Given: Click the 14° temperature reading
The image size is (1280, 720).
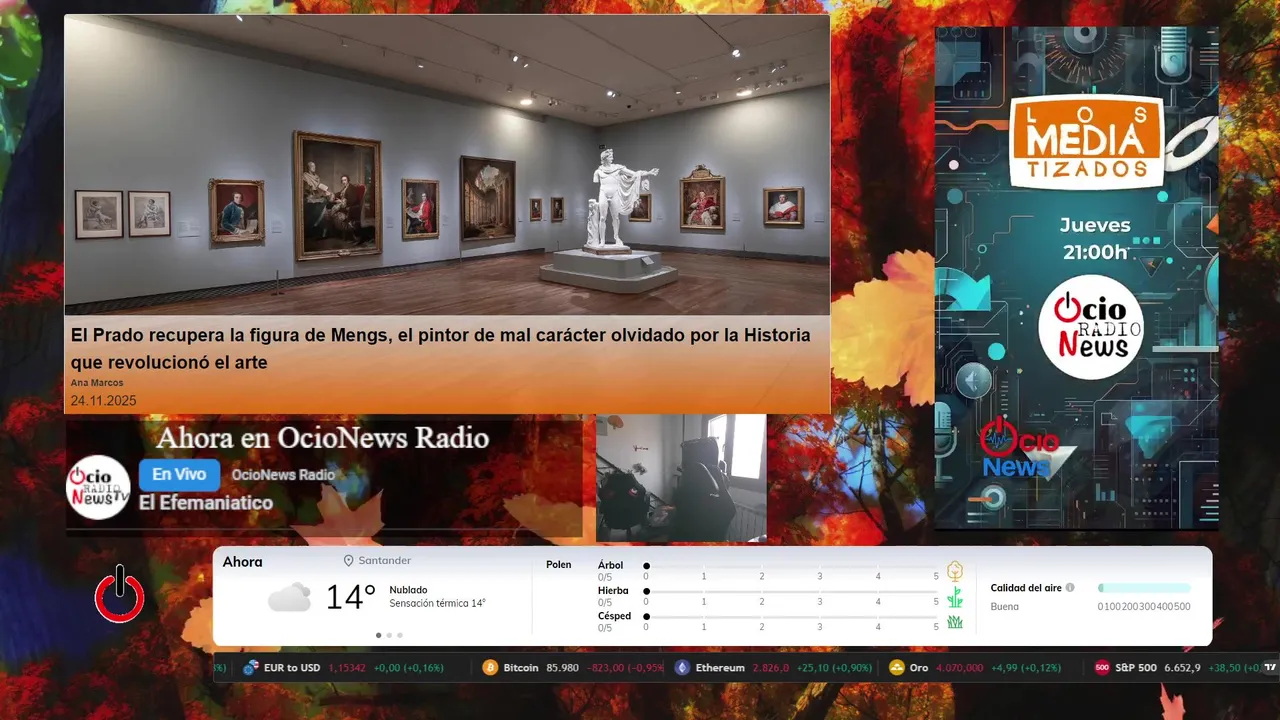Looking at the screenshot, I should pyautogui.click(x=350, y=598).
